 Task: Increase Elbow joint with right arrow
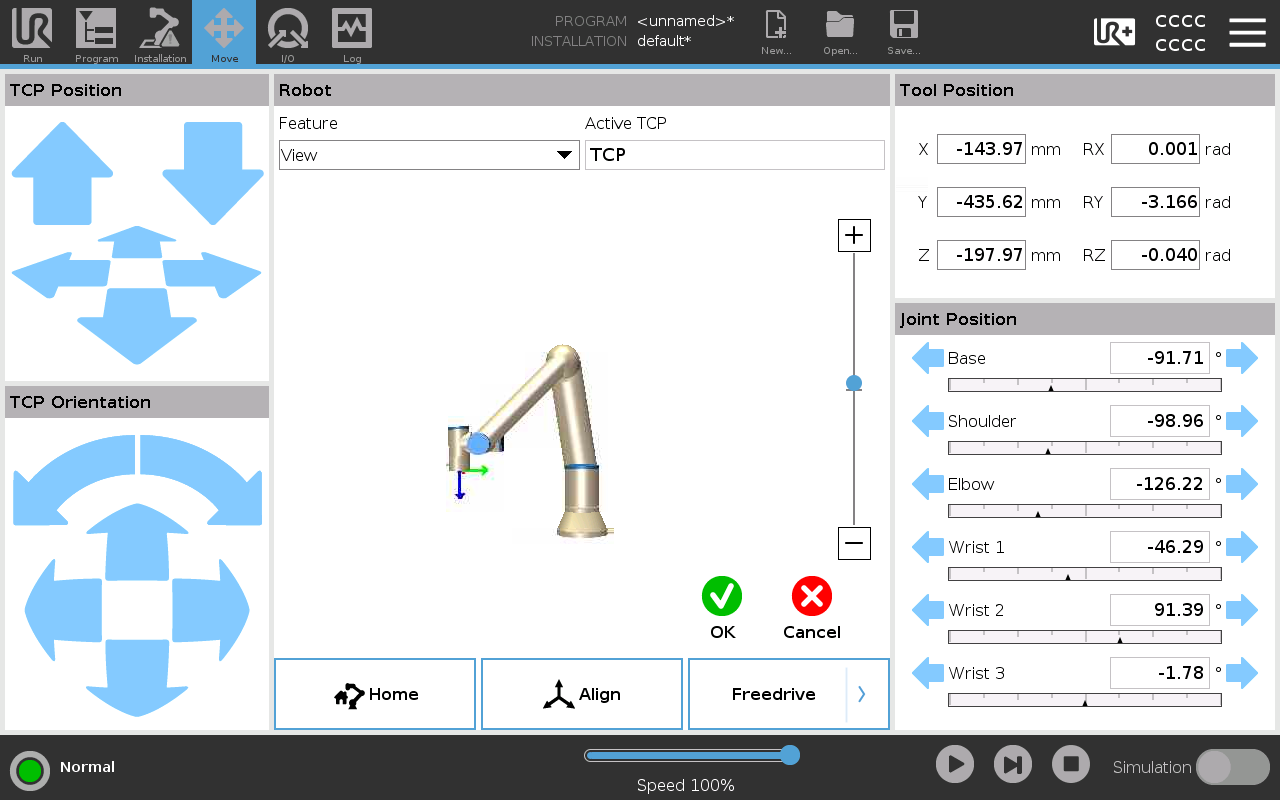[1242, 484]
